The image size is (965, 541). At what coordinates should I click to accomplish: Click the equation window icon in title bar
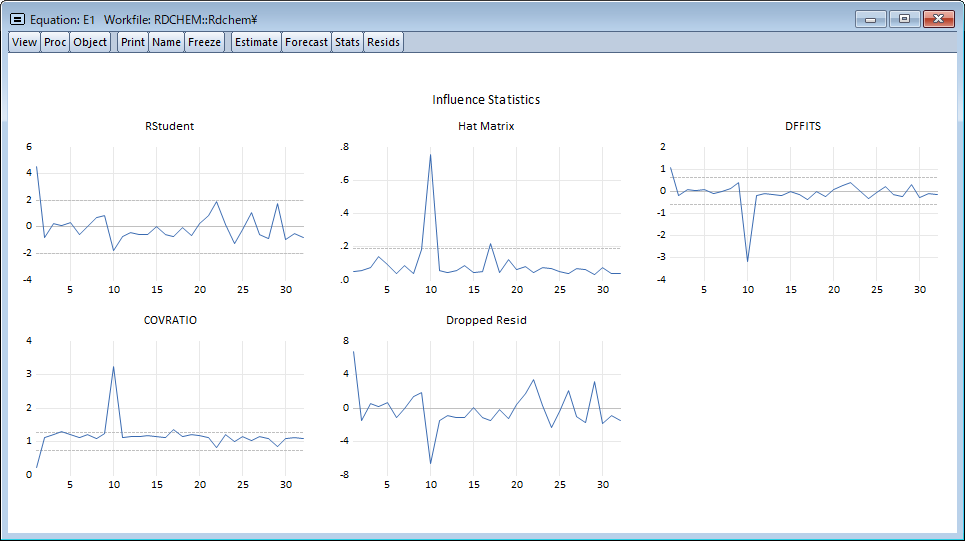[17, 20]
